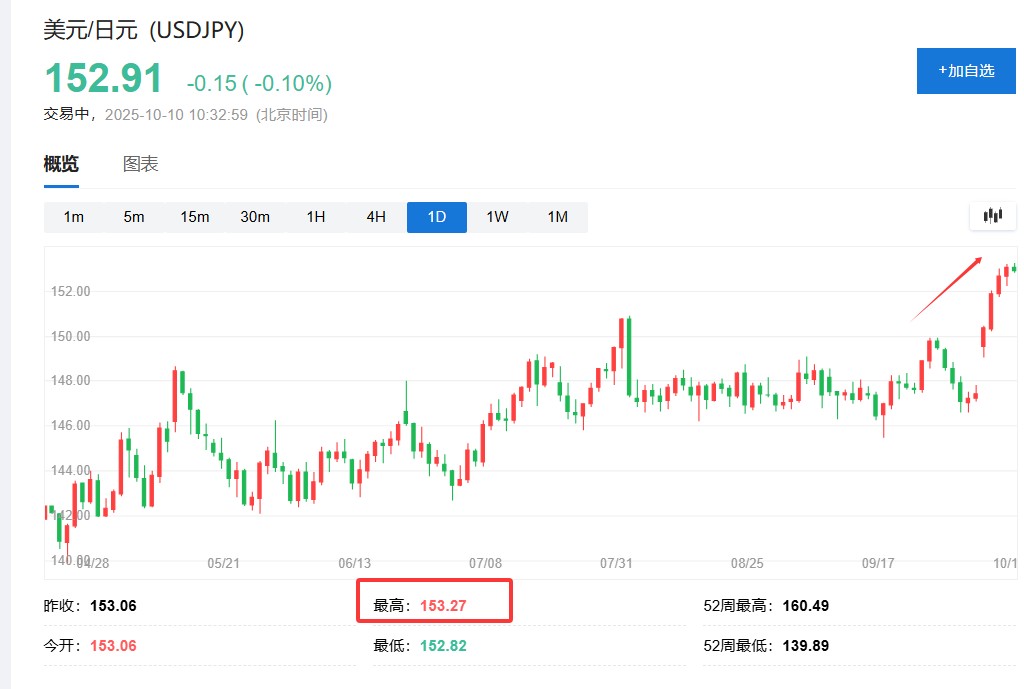
Task: Switch to 4H candles
Action: tap(376, 217)
